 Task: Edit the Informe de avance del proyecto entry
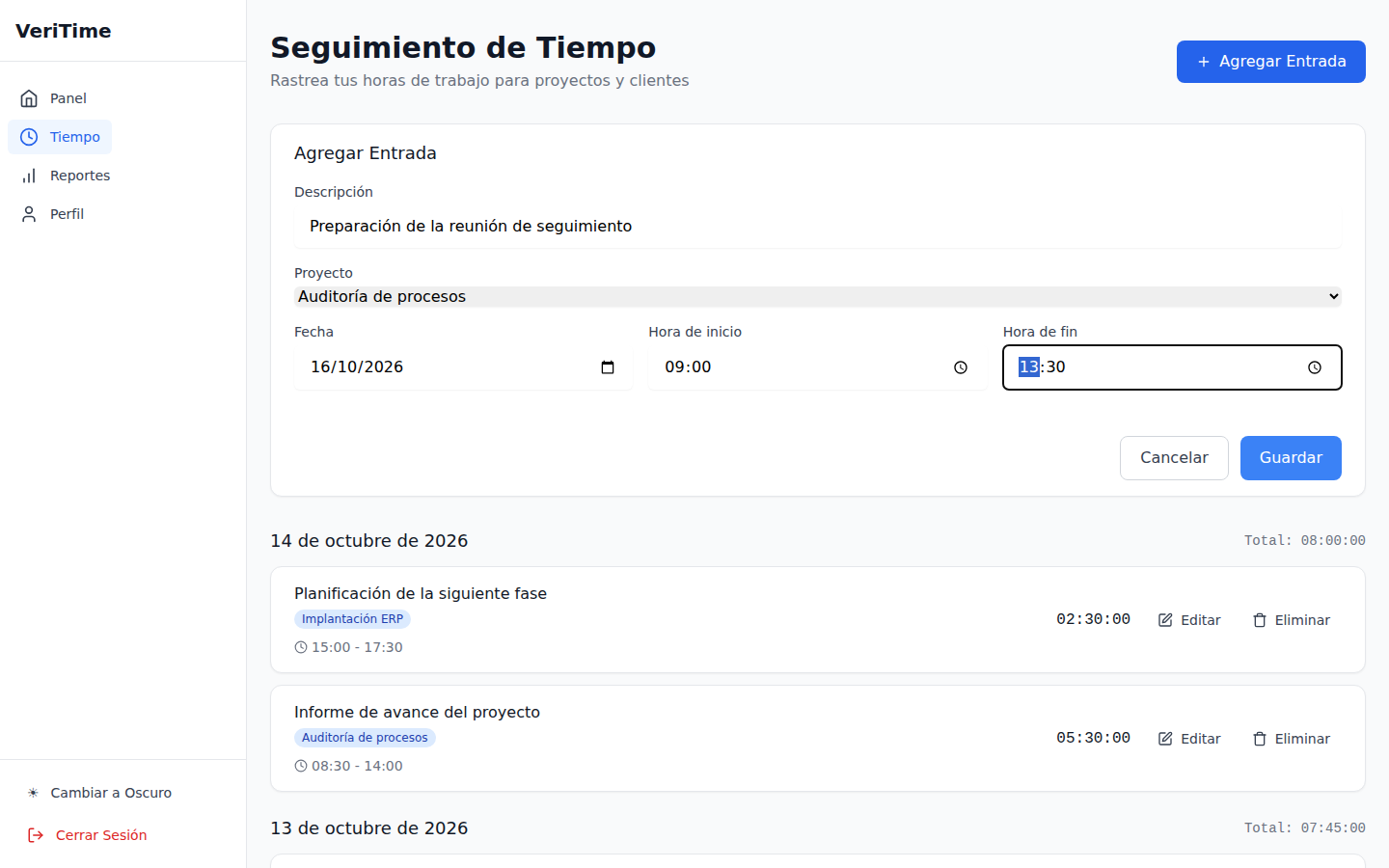point(1189,739)
